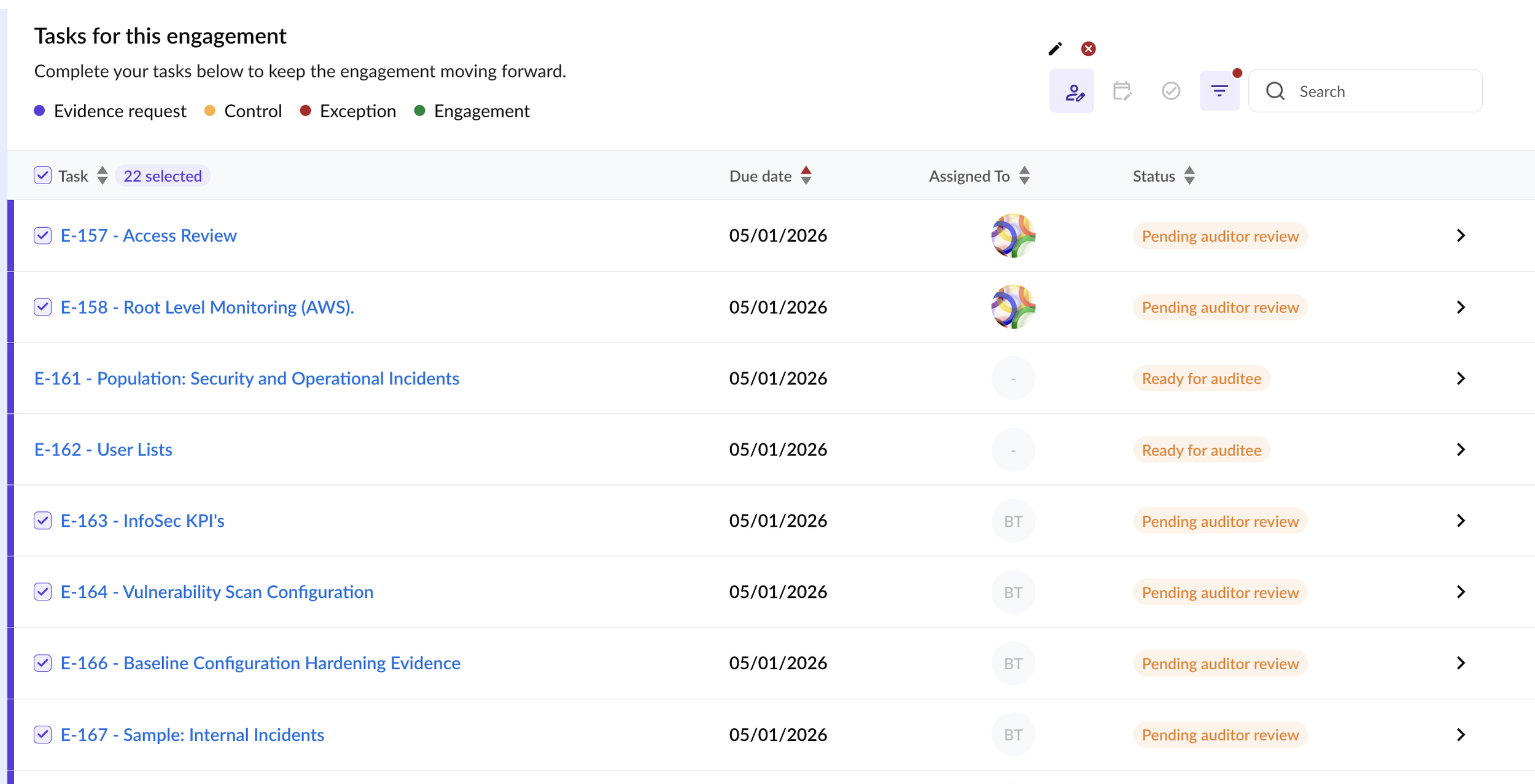This screenshot has height=784, width=1535.
Task: Click the magnifier icon in search box
Action: 1275,91
